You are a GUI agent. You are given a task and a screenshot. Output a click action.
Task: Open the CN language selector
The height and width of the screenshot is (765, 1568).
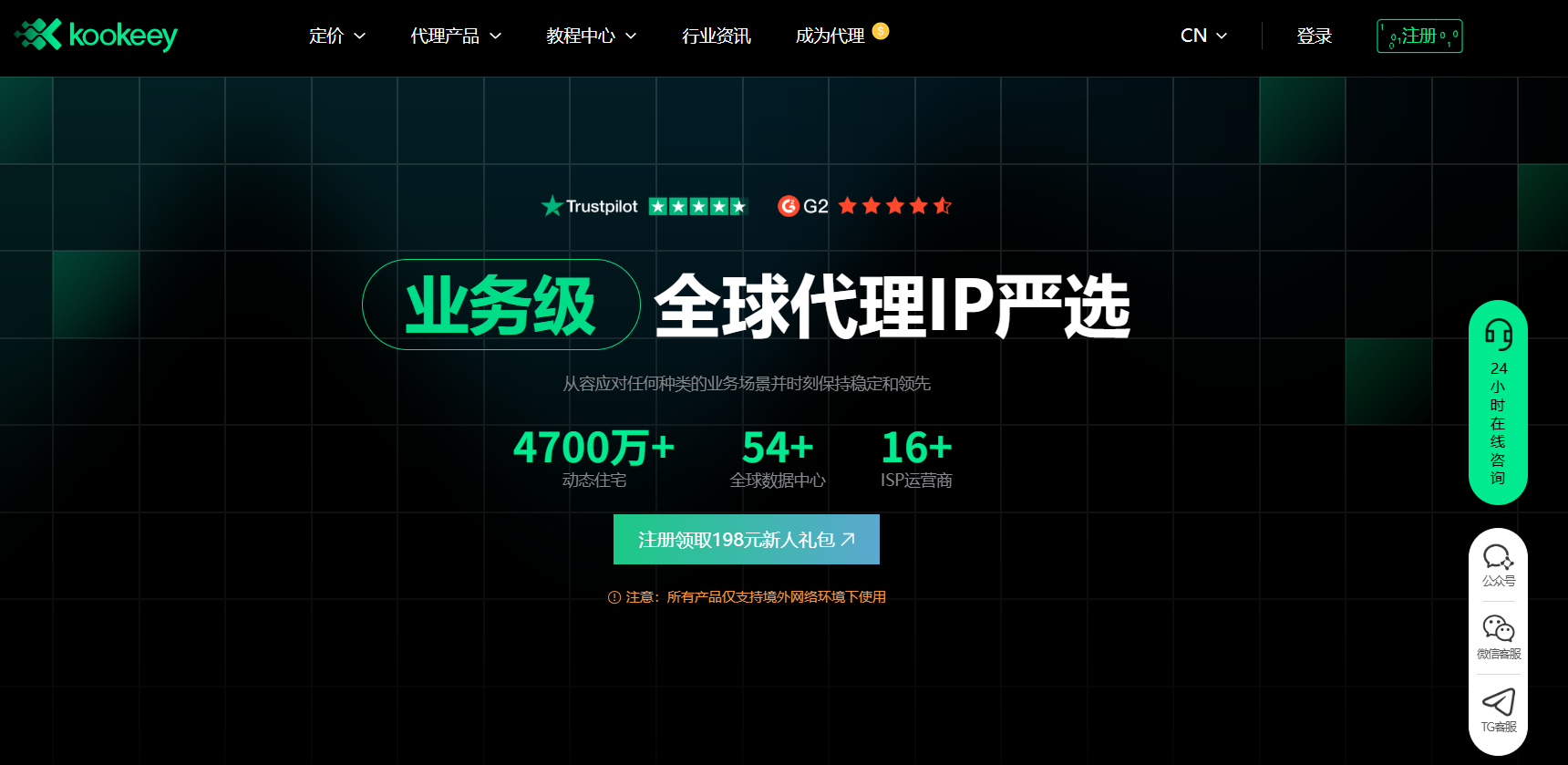(1203, 36)
